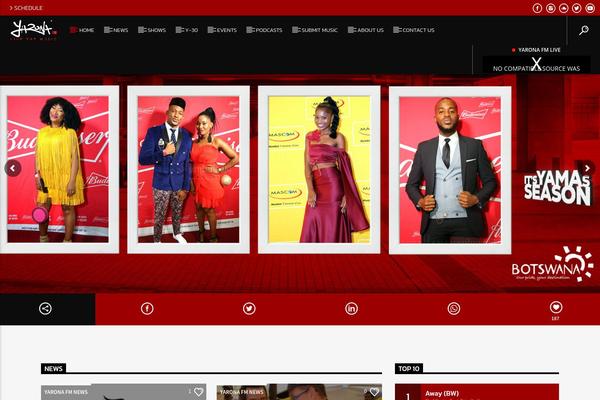Share page on Facebook from share bar
Screen dimensions: 600x400
click(x=147, y=309)
